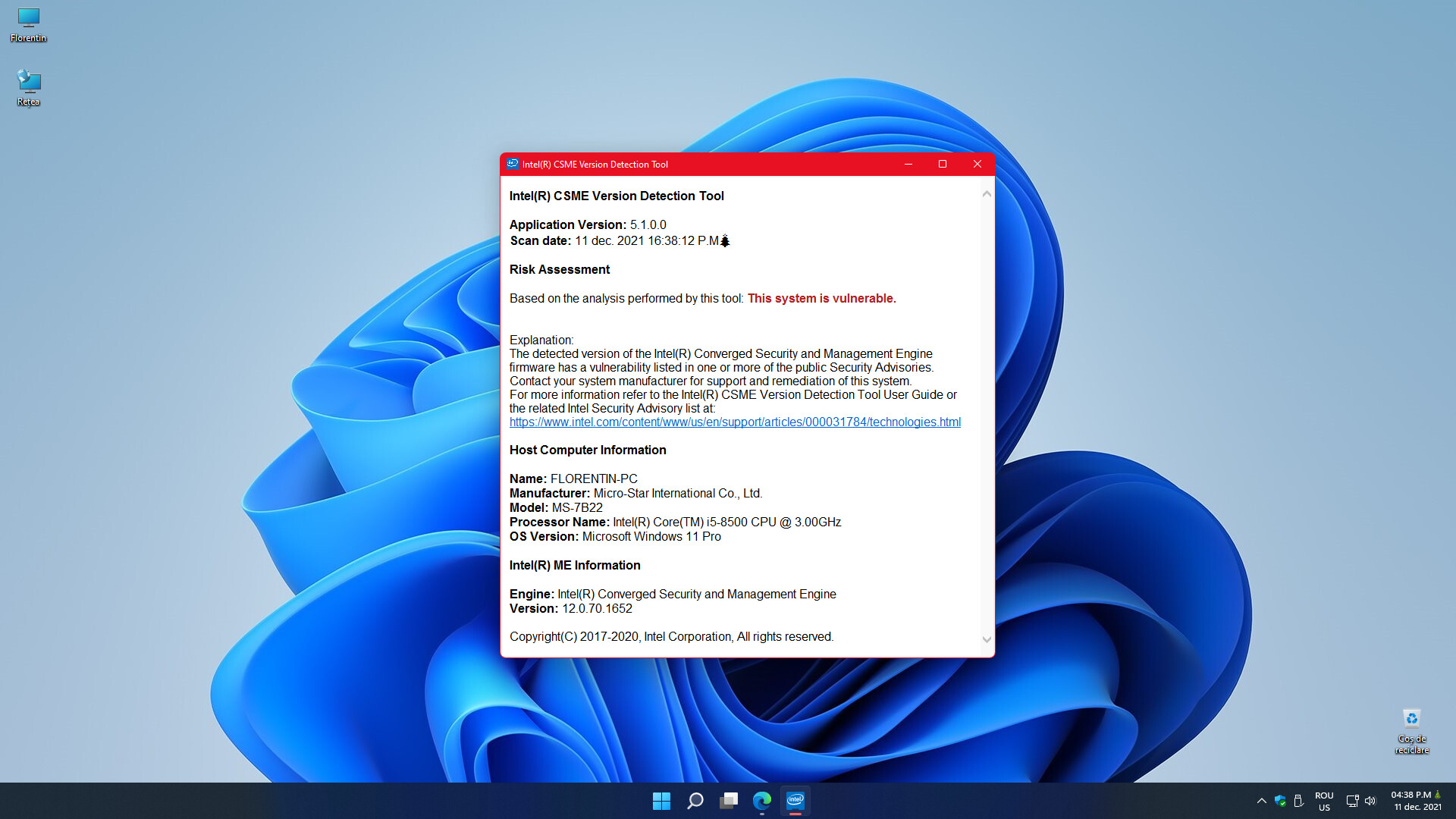Screen dimensions: 1456x819
Task: Click the scrollbar up arrow
Action: tap(987, 194)
